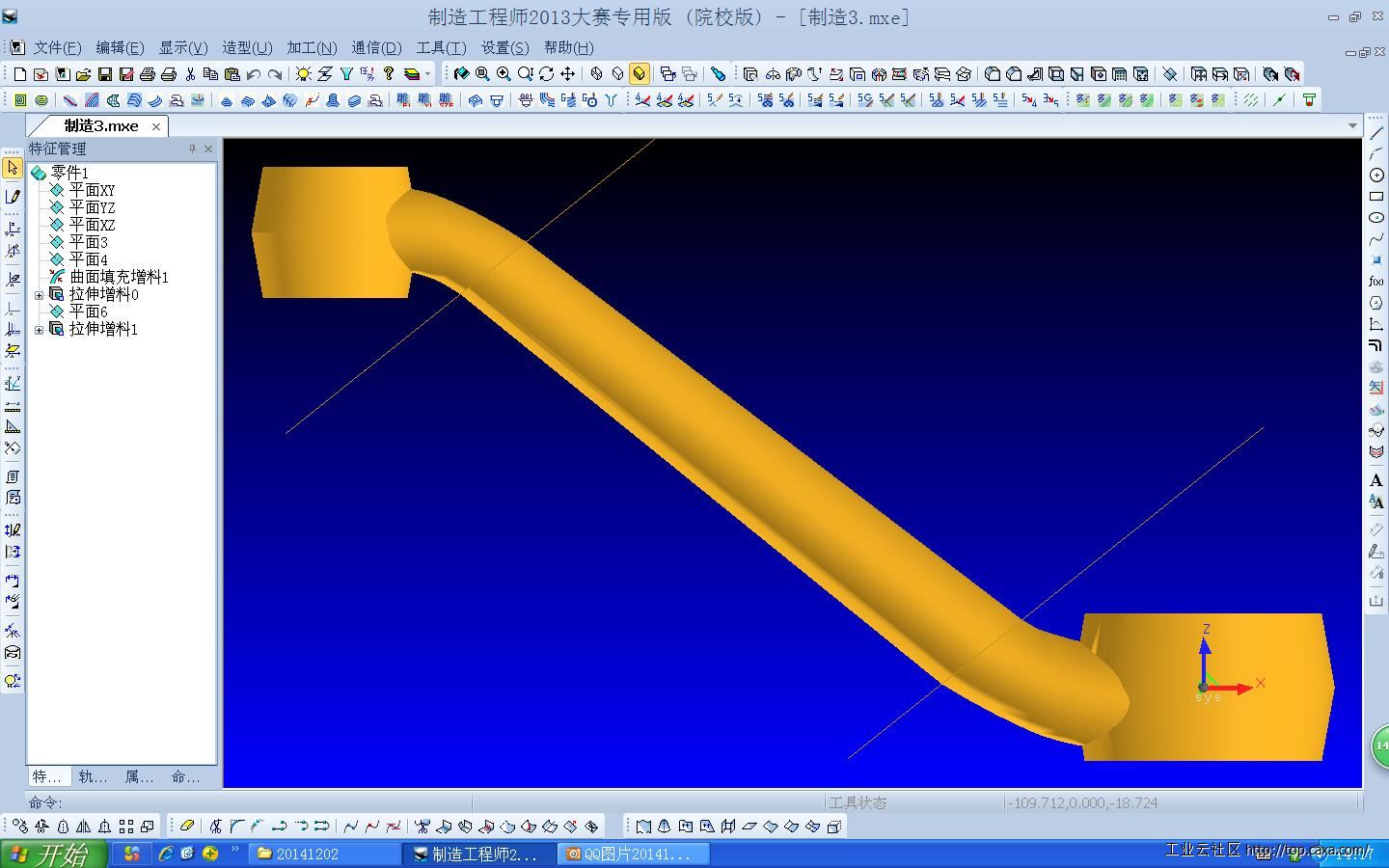Switch to the 轨... panel tab
The image size is (1389, 868).
point(93,776)
